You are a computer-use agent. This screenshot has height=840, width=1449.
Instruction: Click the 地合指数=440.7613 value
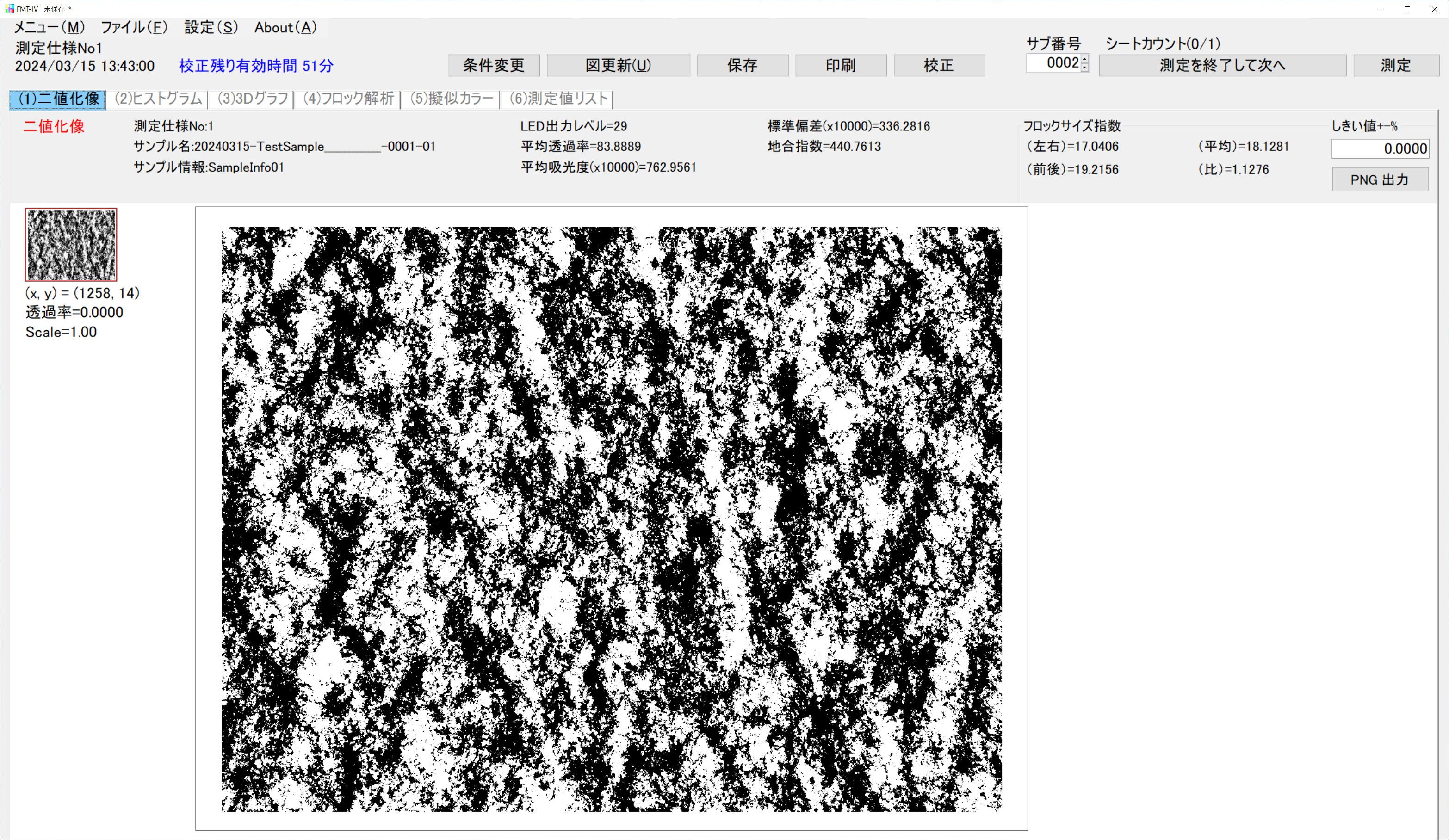tap(824, 146)
